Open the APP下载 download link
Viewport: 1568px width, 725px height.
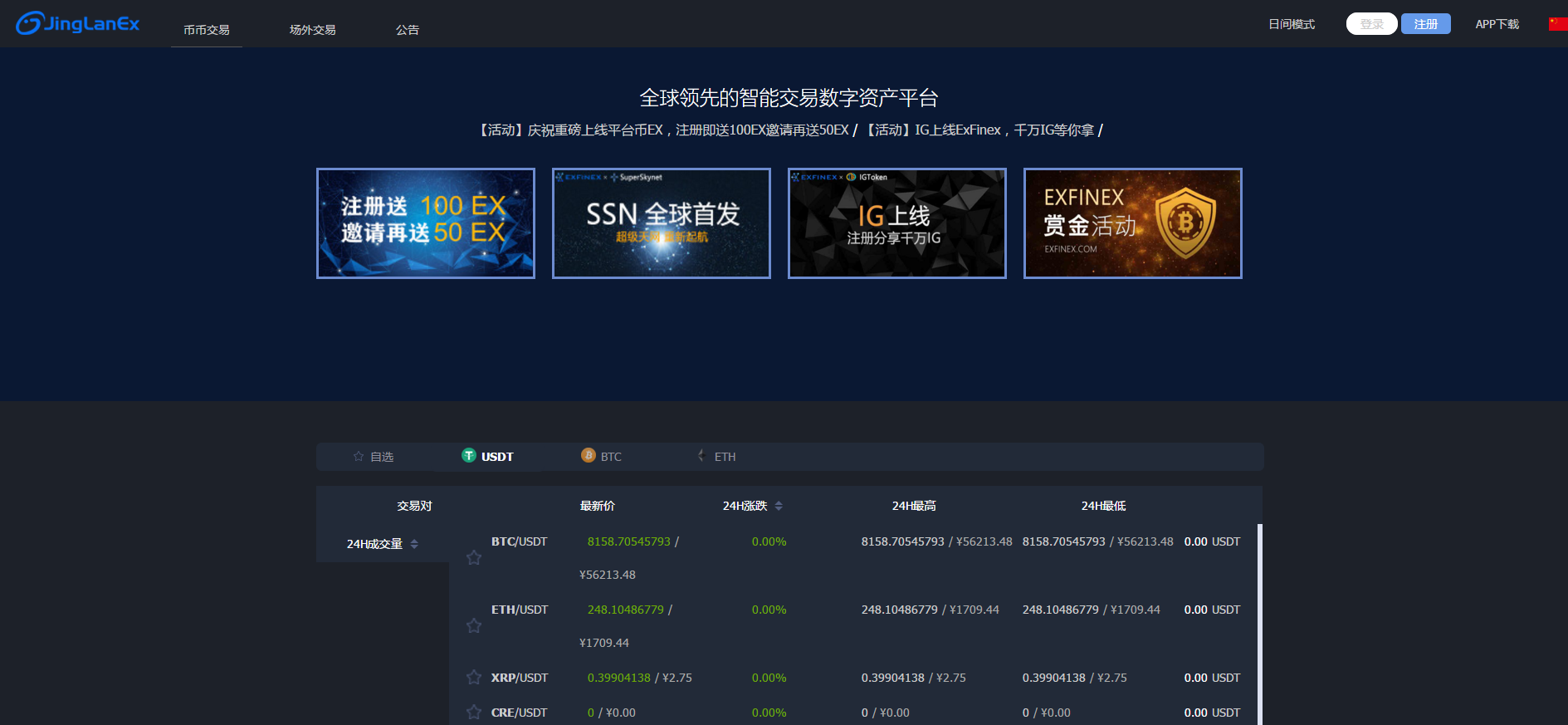point(1497,24)
